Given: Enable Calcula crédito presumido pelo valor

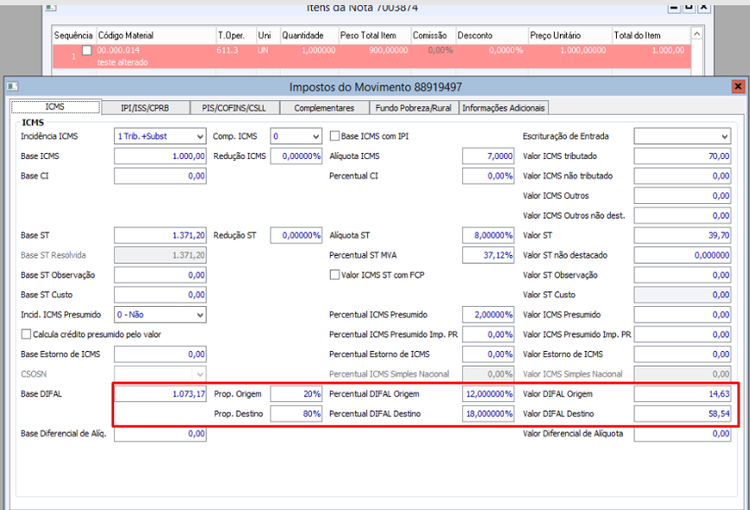Looking at the screenshot, I should click(x=26, y=334).
